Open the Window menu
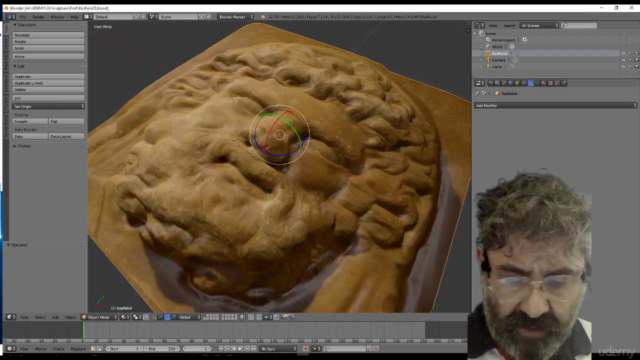The width and height of the screenshot is (640, 360). tap(57, 17)
